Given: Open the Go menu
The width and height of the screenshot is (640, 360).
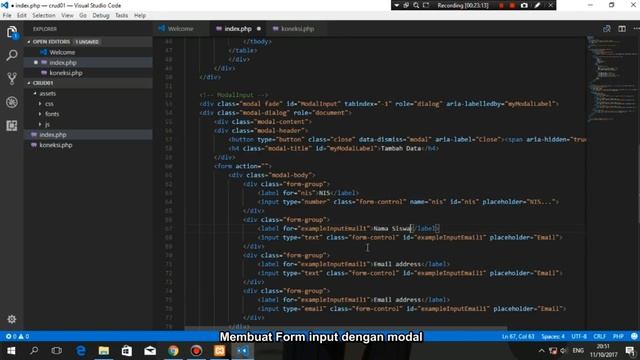Looking at the screenshot, I should tap(83, 16).
